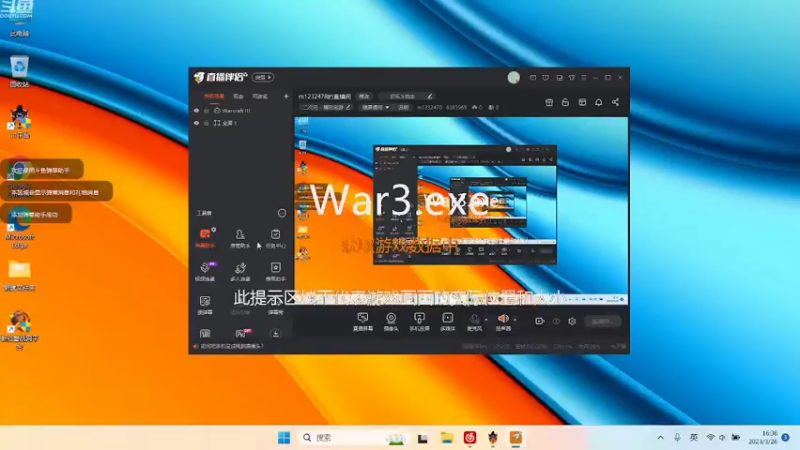Click the small button after the dropdown
The height and width of the screenshot is (450, 800).
click(403, 107)
